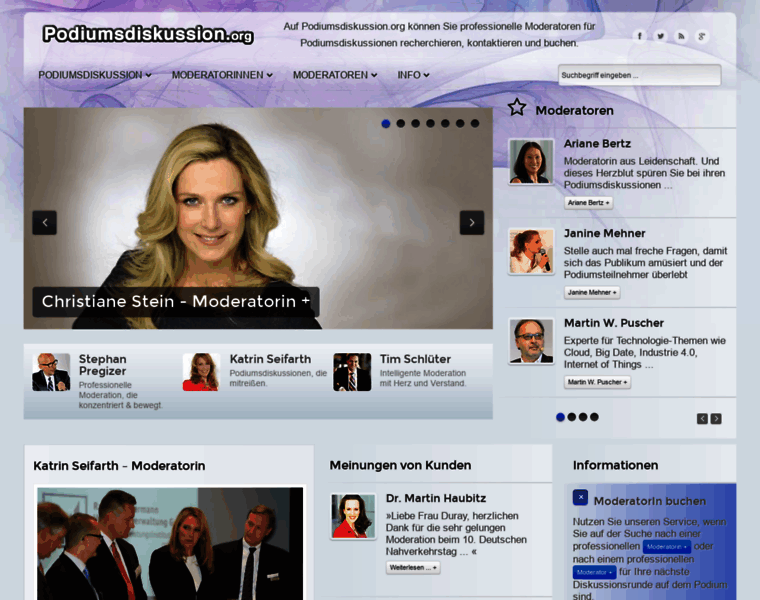Open Tim Schlüter name link
Image resolution: width=760 pixels, height=600 pixels.
pos(415,359)
